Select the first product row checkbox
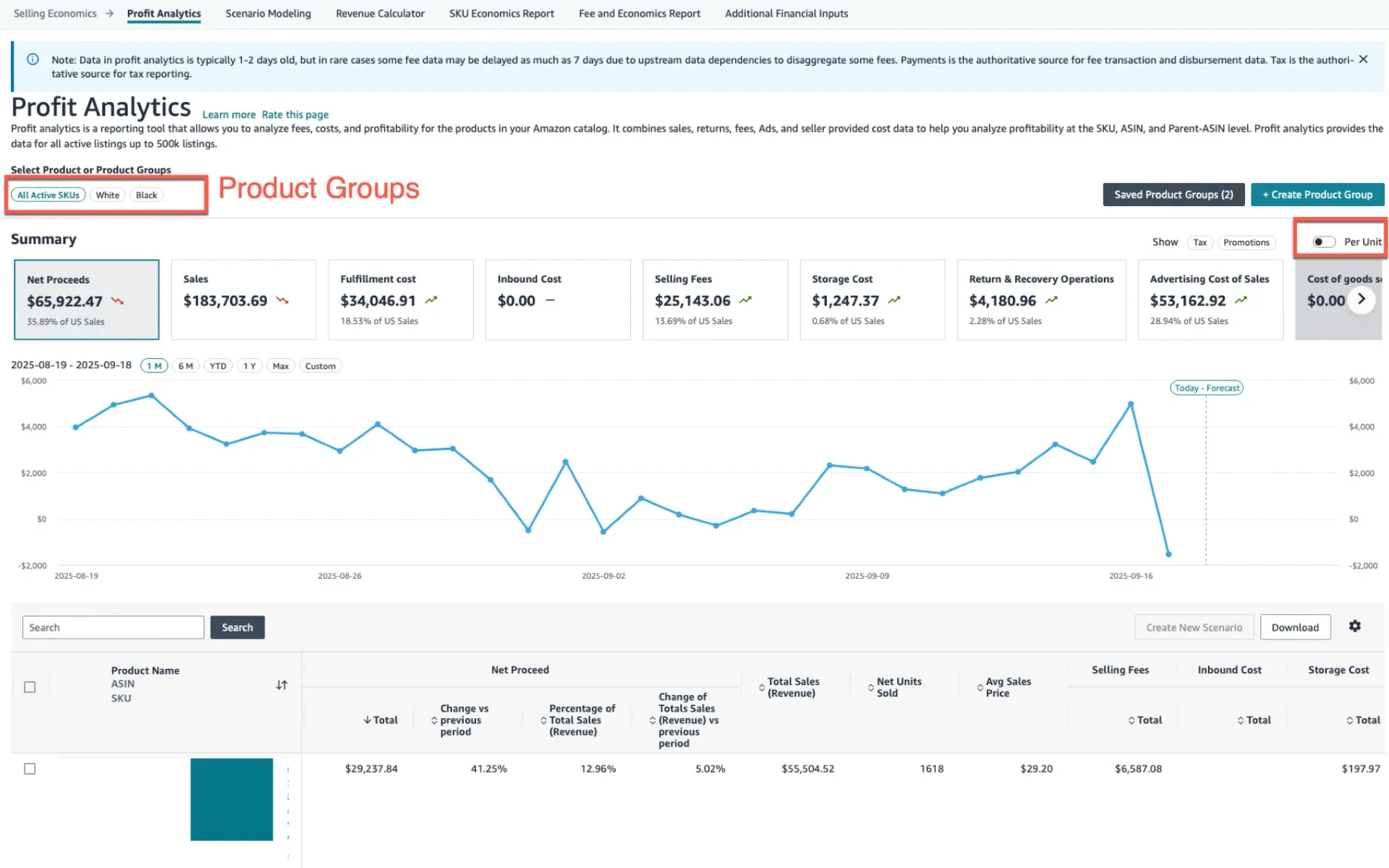This screenshot has height=868, width=1389. coord(30,769)
